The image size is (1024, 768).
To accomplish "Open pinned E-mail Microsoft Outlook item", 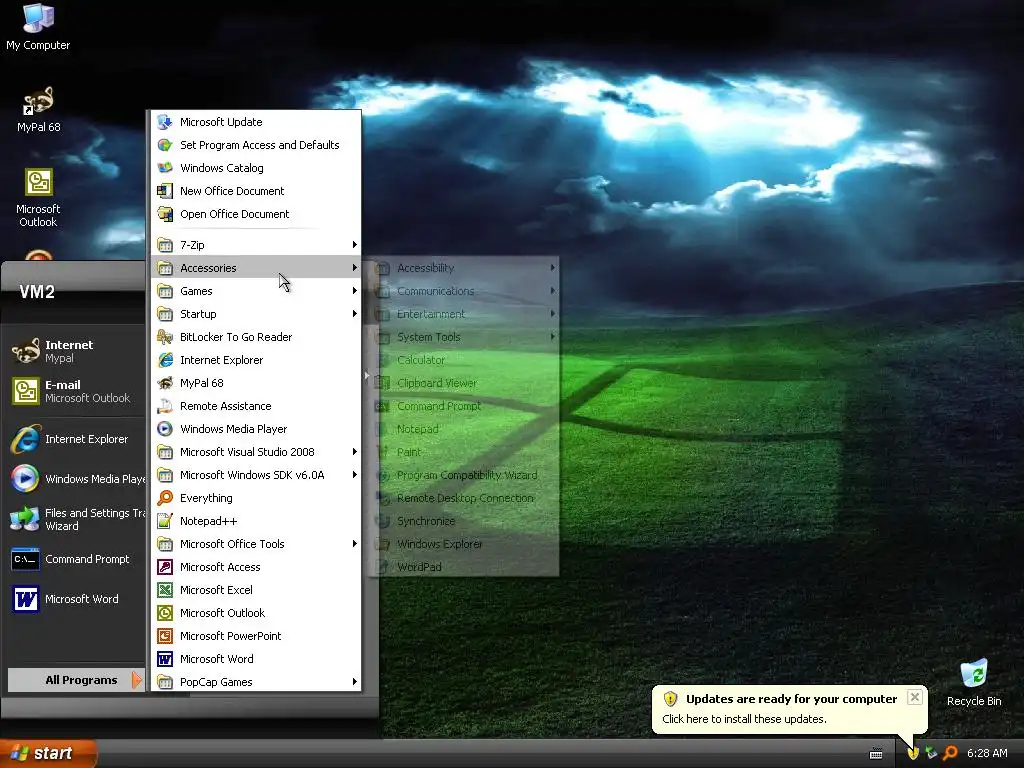I will coord(75,391).
